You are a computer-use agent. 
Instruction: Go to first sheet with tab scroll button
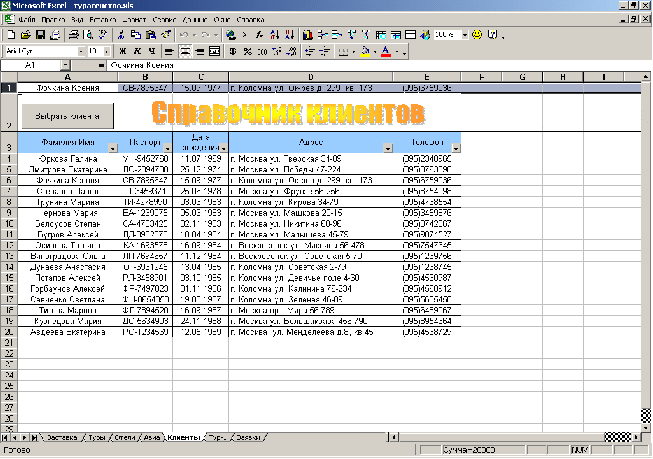(5, 437)
